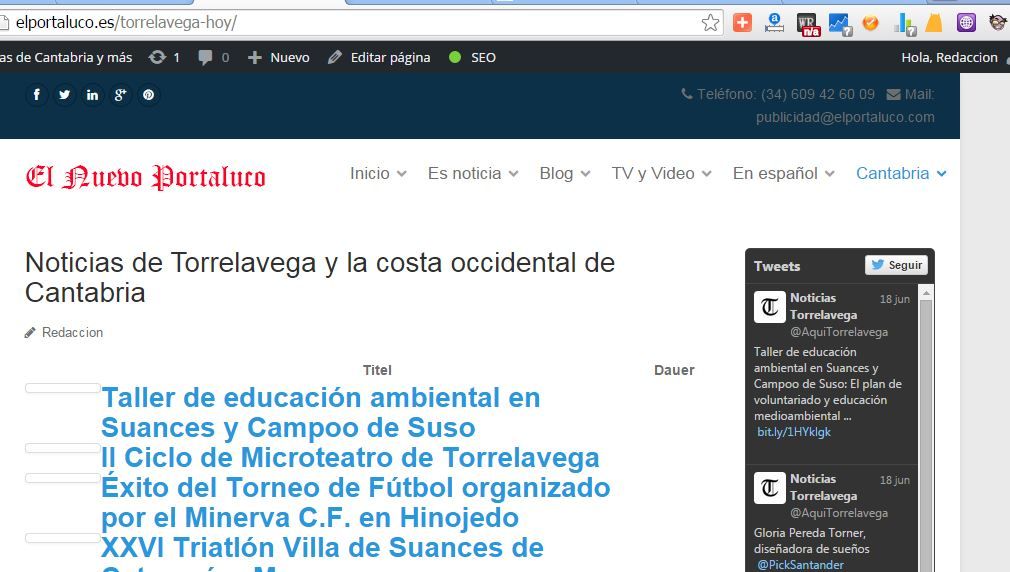The height and width of the screenshot is (572, 1010).
Task: Open the Inicio menu
Action: pos(378,173)
